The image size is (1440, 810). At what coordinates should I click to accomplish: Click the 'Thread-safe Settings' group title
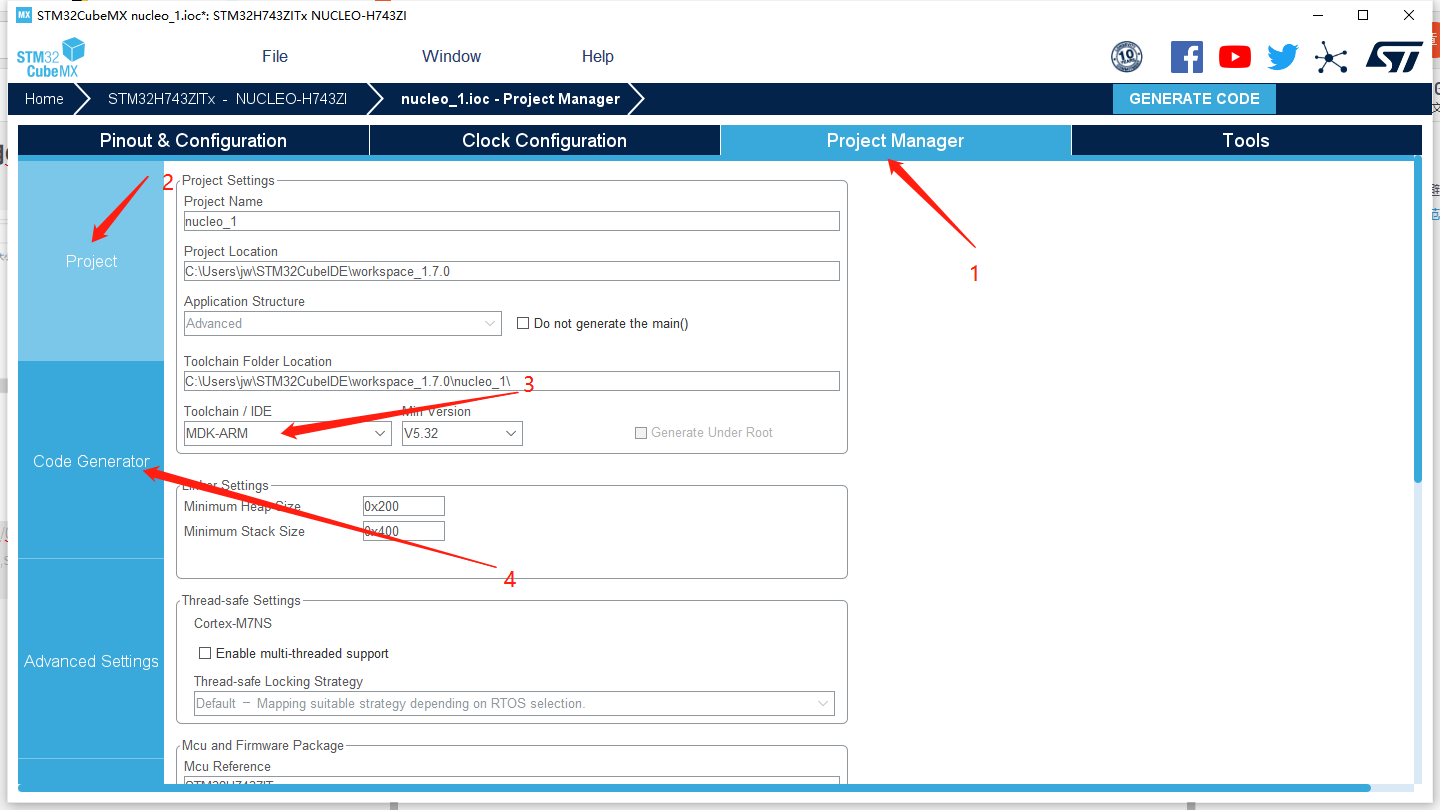point(241,600)
